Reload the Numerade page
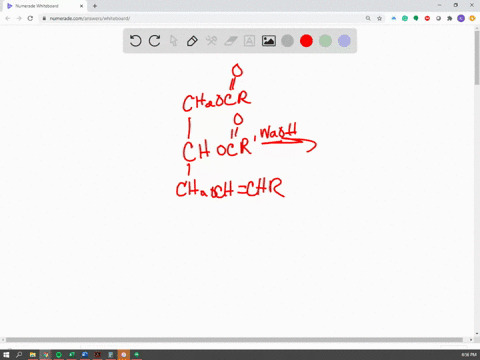The height and width of the screenshot is (360, 480). click(30, 18)
